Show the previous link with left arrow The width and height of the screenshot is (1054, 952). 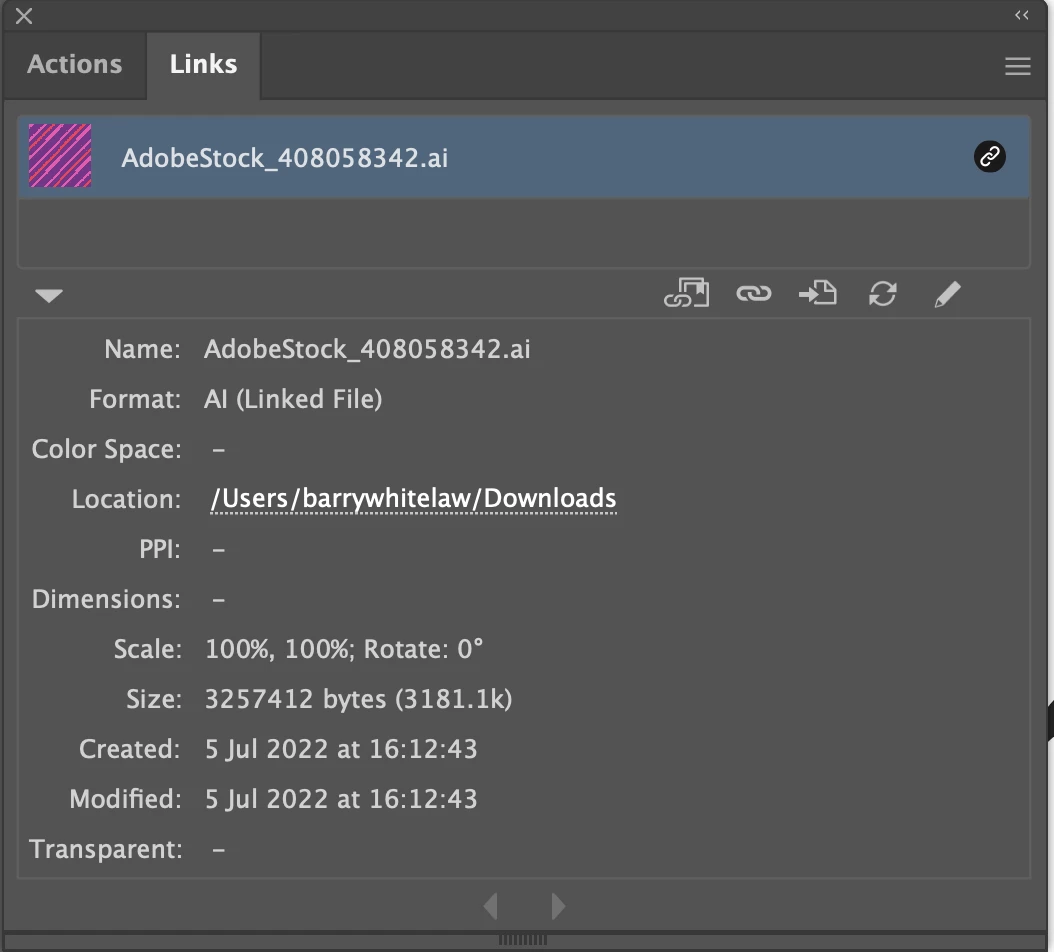[491, 906]
